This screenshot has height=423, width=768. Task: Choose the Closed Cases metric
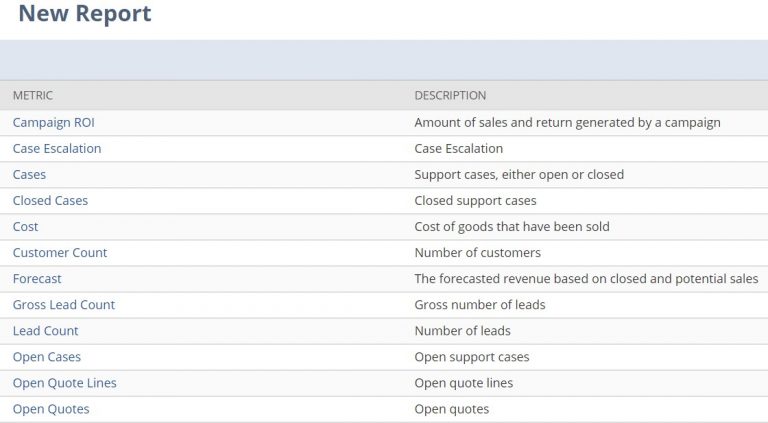click(x=50, y=200)
